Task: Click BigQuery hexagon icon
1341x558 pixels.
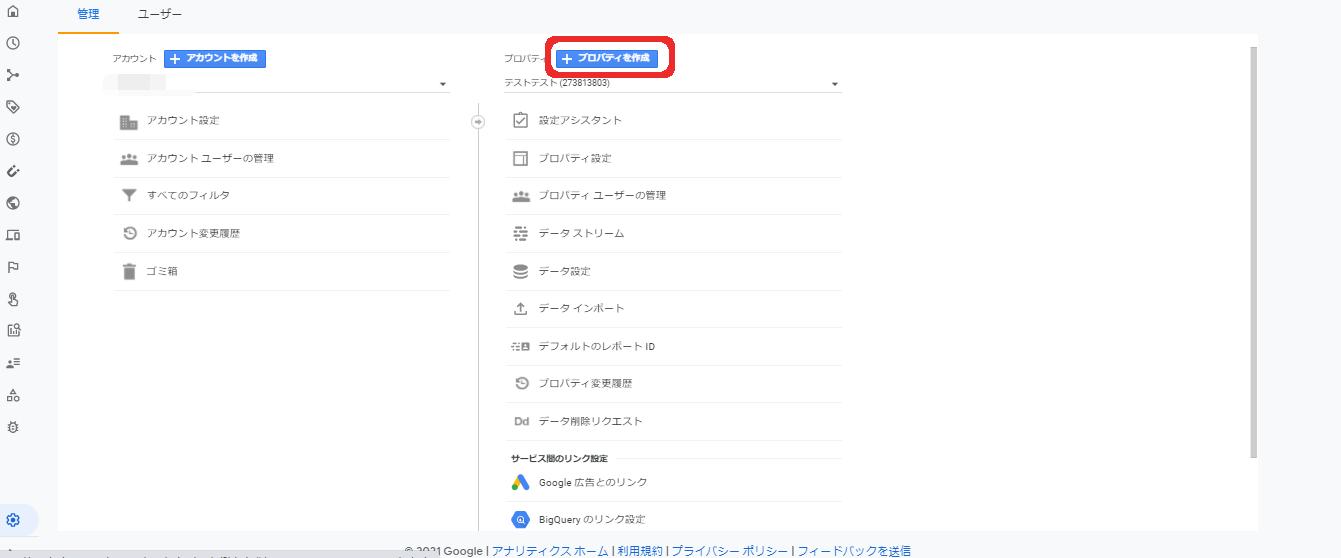Action: [x=520, y=520]
